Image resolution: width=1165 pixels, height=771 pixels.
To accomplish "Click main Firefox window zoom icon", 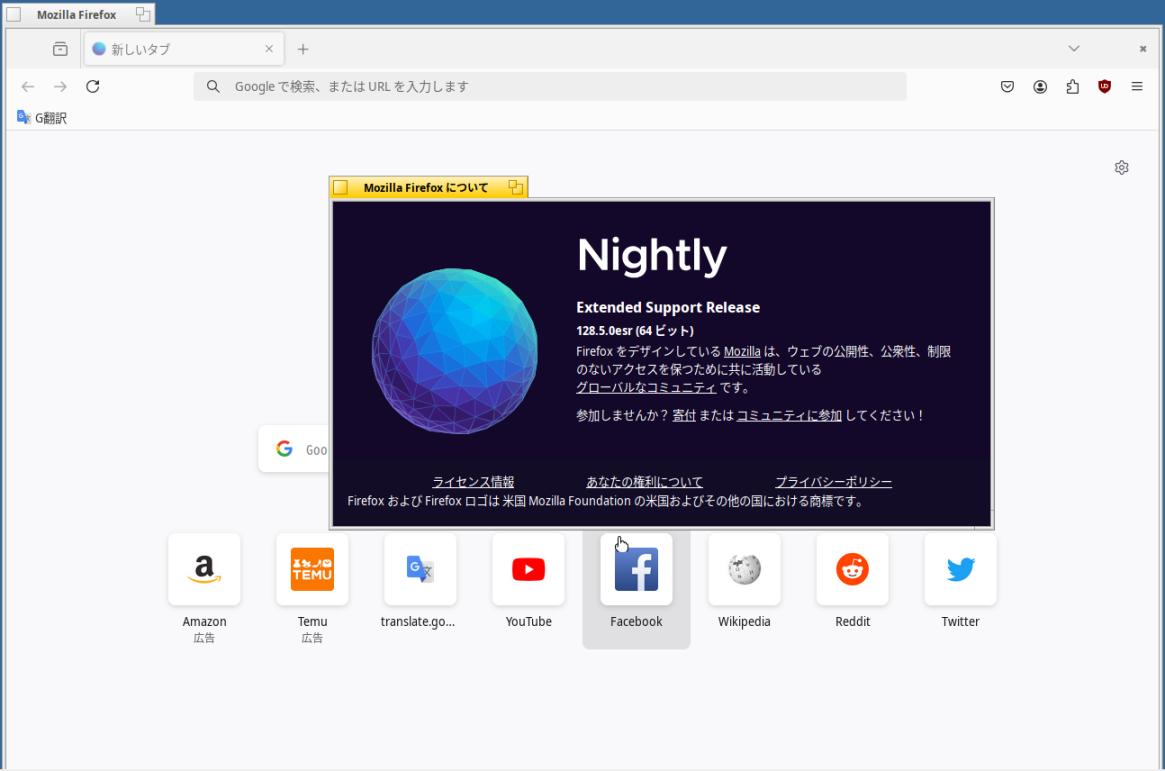I will (143, 14).
